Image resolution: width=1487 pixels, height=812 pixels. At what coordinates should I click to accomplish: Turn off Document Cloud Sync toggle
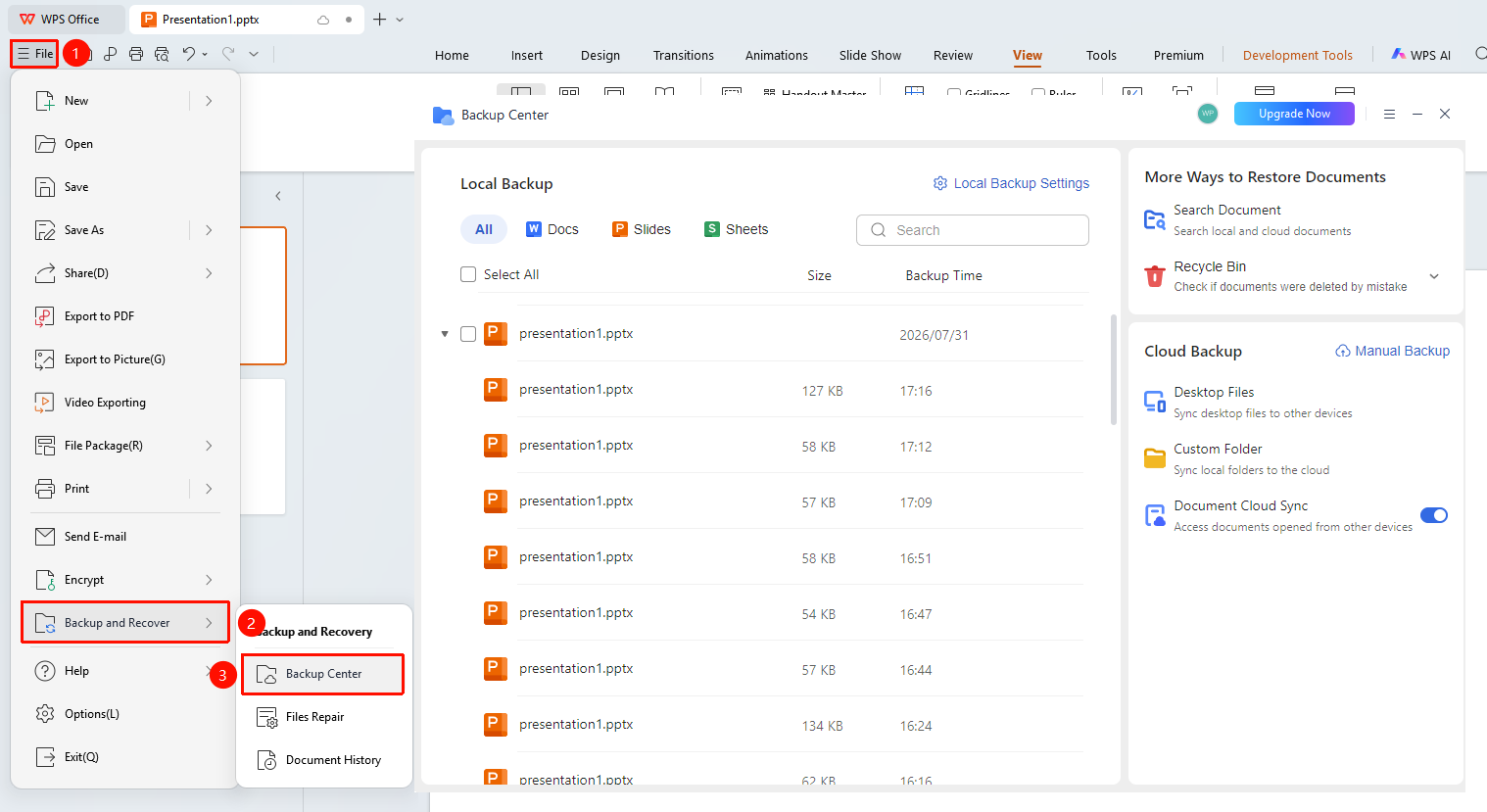point(1434,515)
